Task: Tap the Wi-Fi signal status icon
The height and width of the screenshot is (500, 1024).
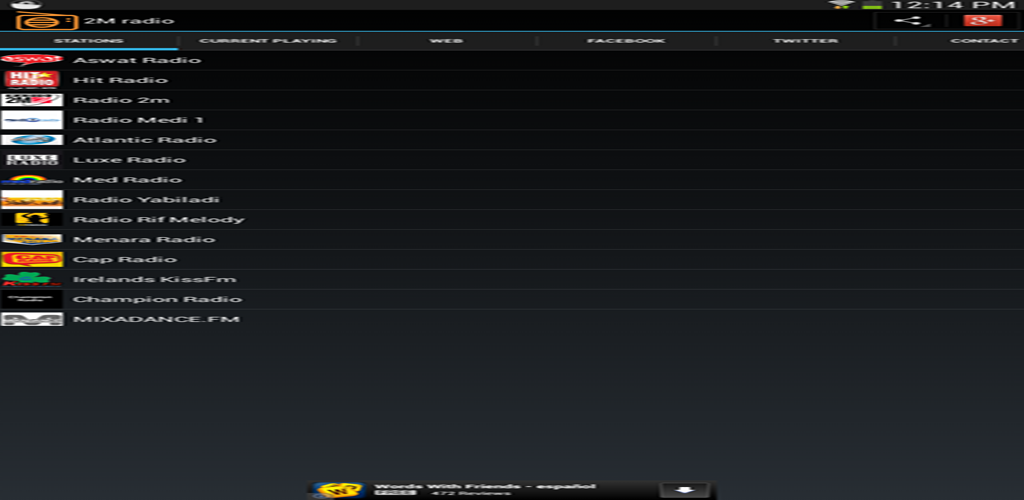Action: [x=841, y=5]
